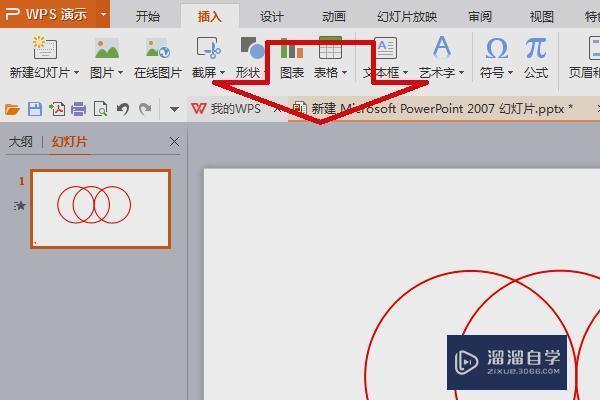The image size is (600, 400).
Task: Click the Export to PDF icon
Action: coord(57,109)
